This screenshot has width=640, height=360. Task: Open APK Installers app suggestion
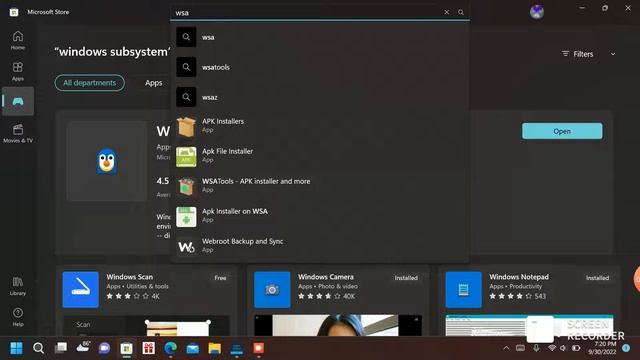point(320,127)
